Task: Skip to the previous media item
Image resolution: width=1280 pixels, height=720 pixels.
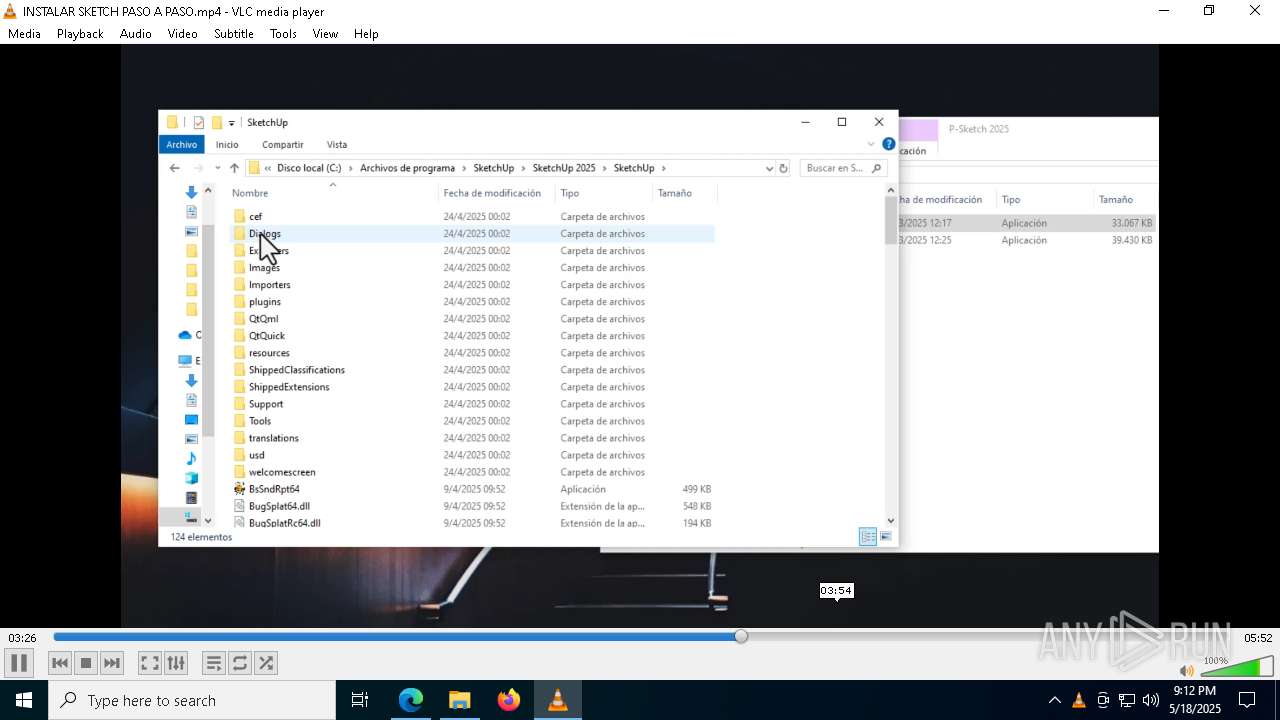Action: (x=60, y=663)
